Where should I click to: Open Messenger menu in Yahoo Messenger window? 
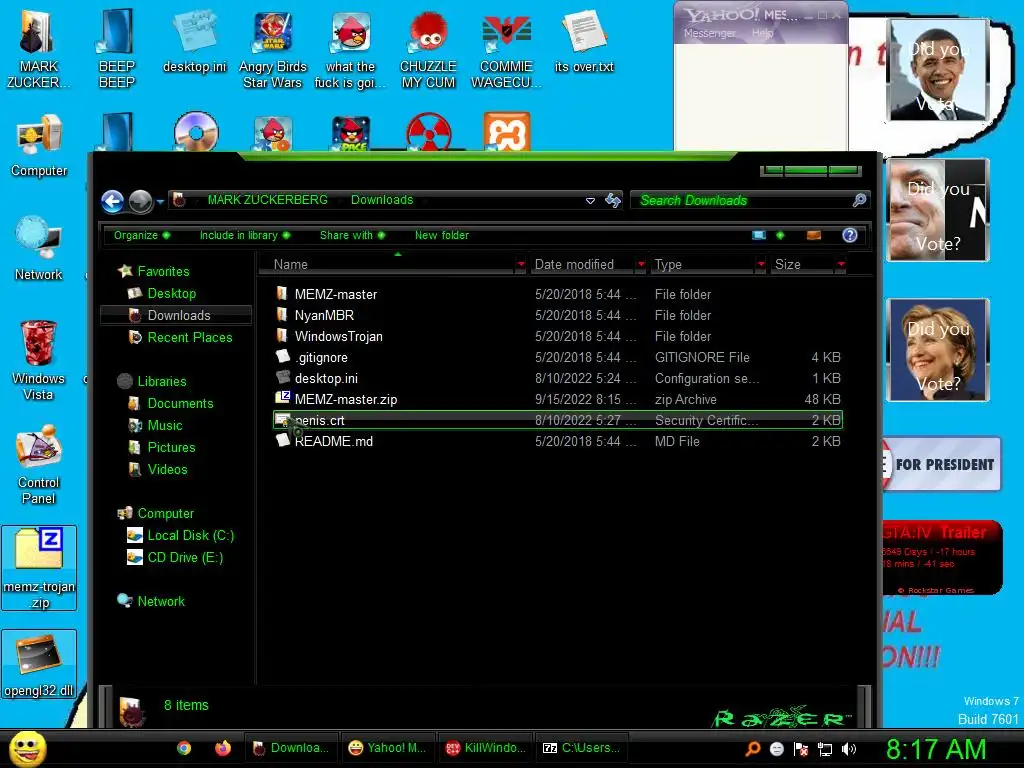point(709,33)
